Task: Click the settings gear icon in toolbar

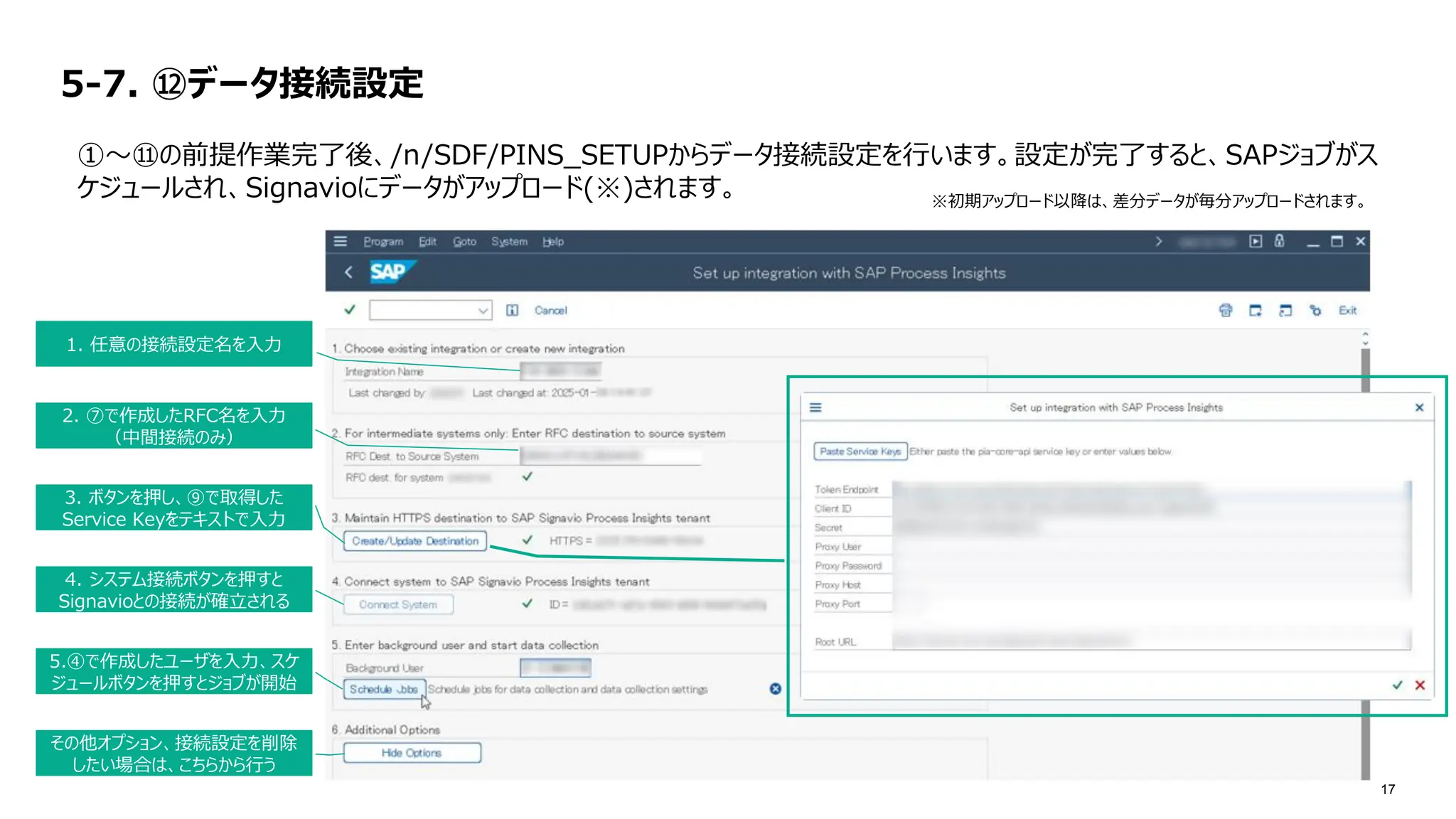Action: click(x=1315, y=310)
